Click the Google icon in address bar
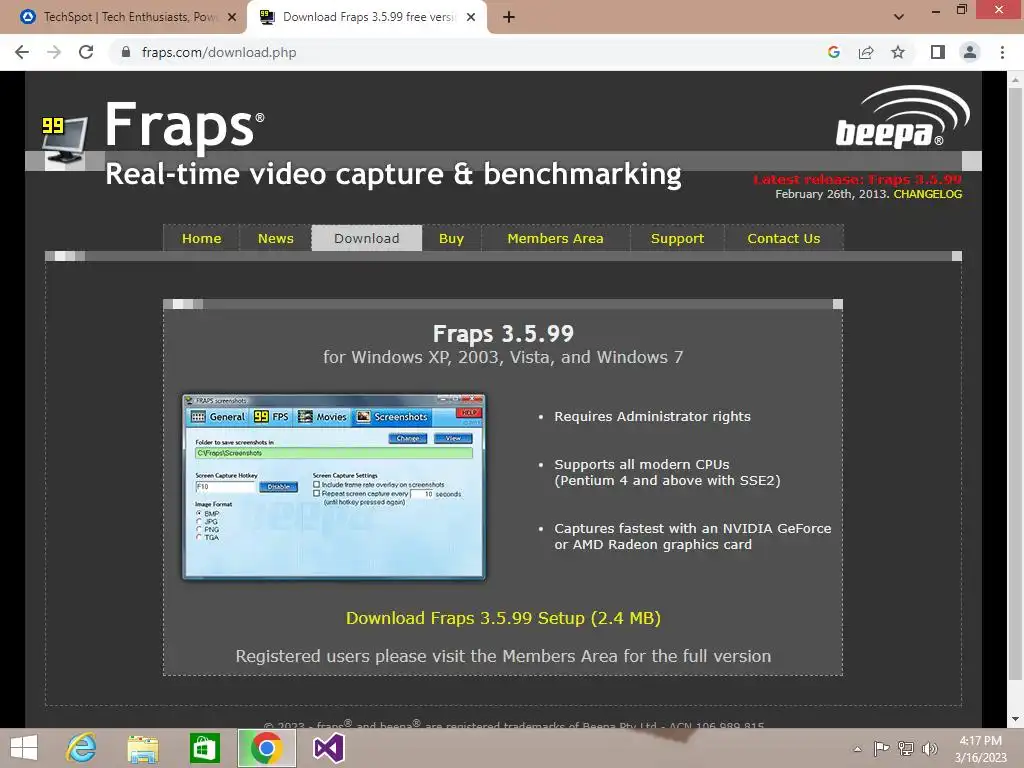Screen dimensions: 1024x768 (834, 52)
